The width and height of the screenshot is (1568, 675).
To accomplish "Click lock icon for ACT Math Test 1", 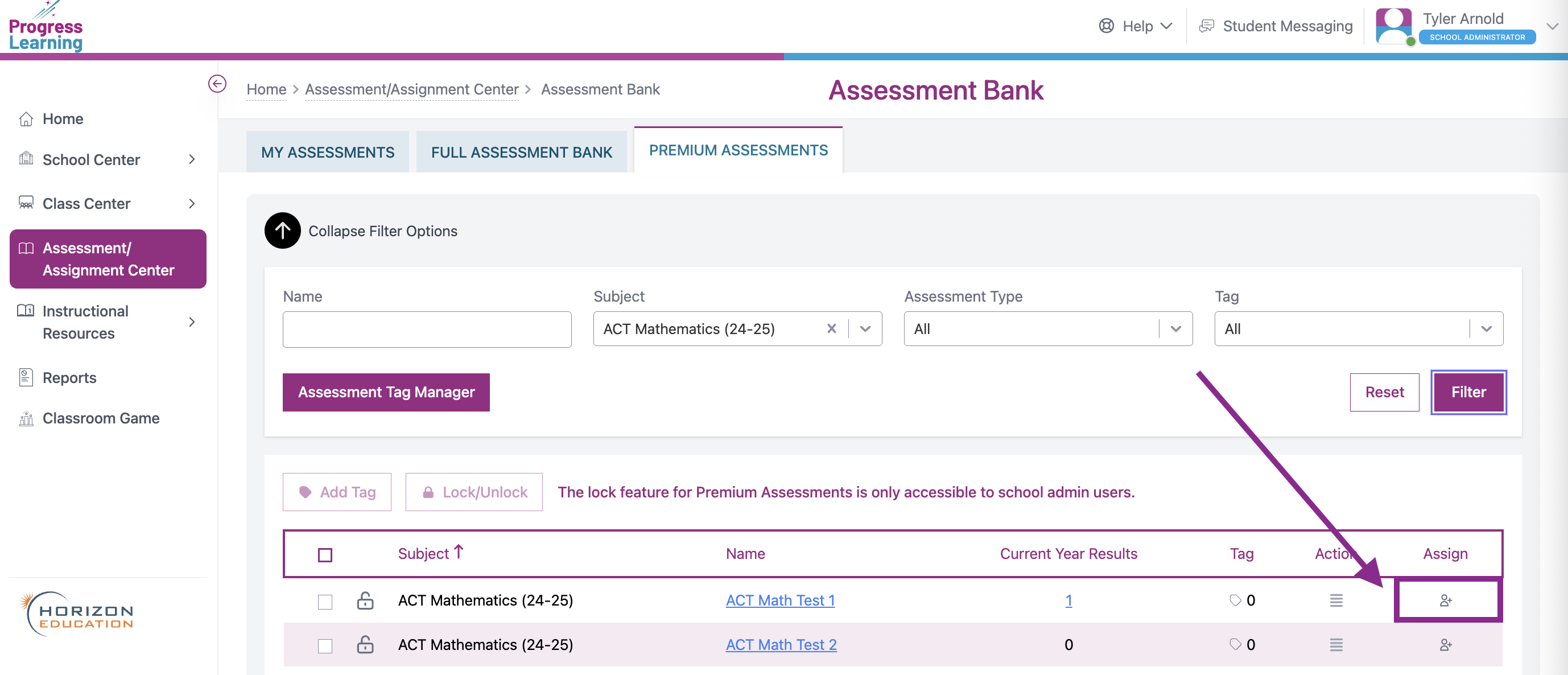I will click(x=365, y=600).
